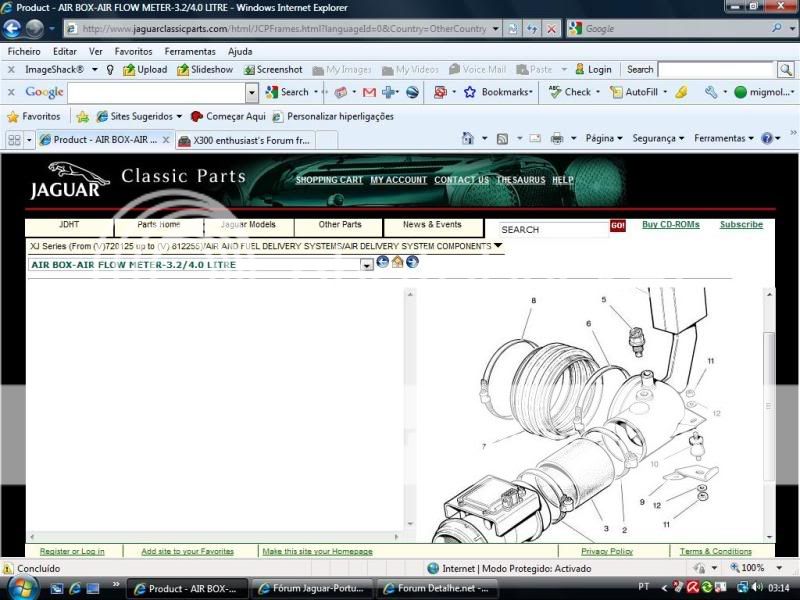Trigger Google toolbar AutoFill
This screenshot has height=600, width=800.
coord(644,92)
